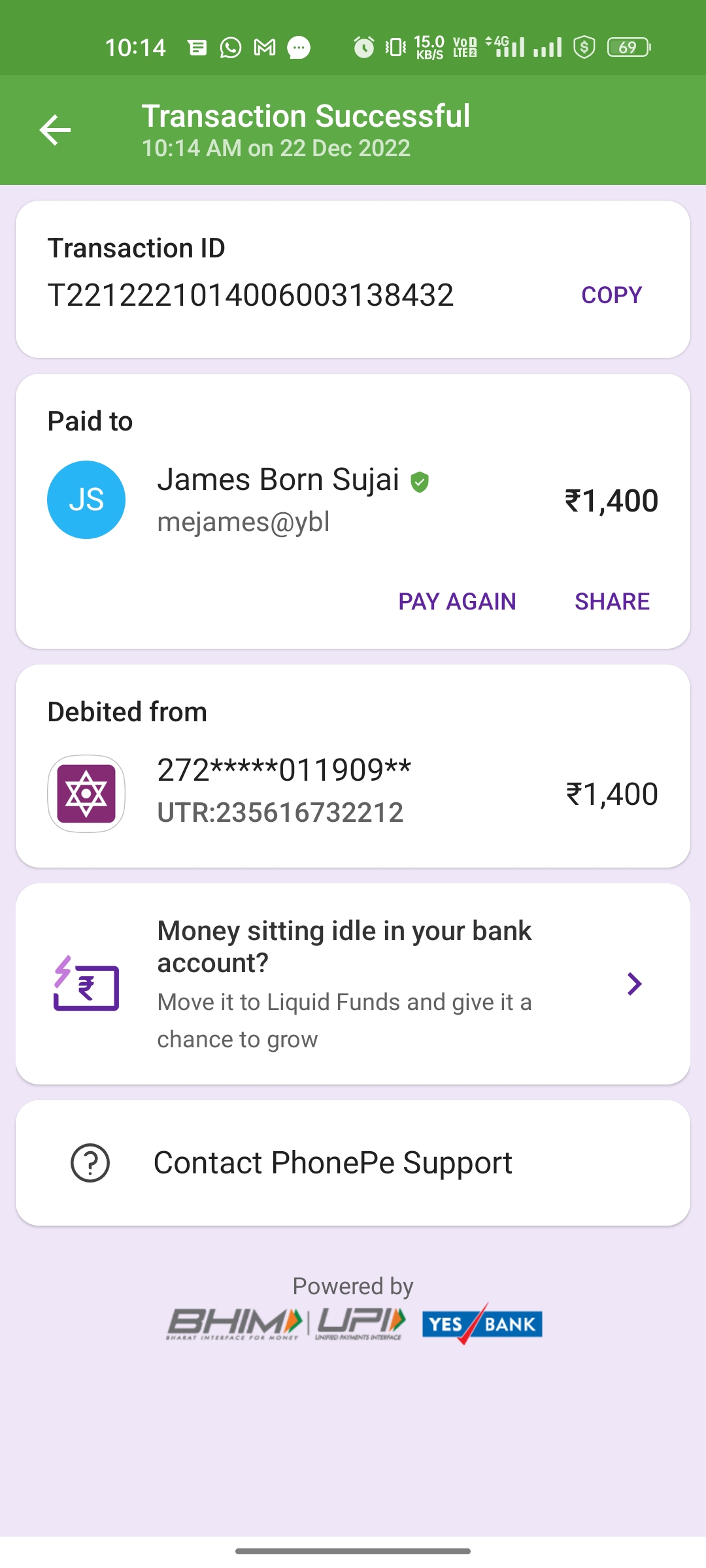The image size is (706, 1568).
Task: Tap the green verified shield badge
Action: point(420,482)
